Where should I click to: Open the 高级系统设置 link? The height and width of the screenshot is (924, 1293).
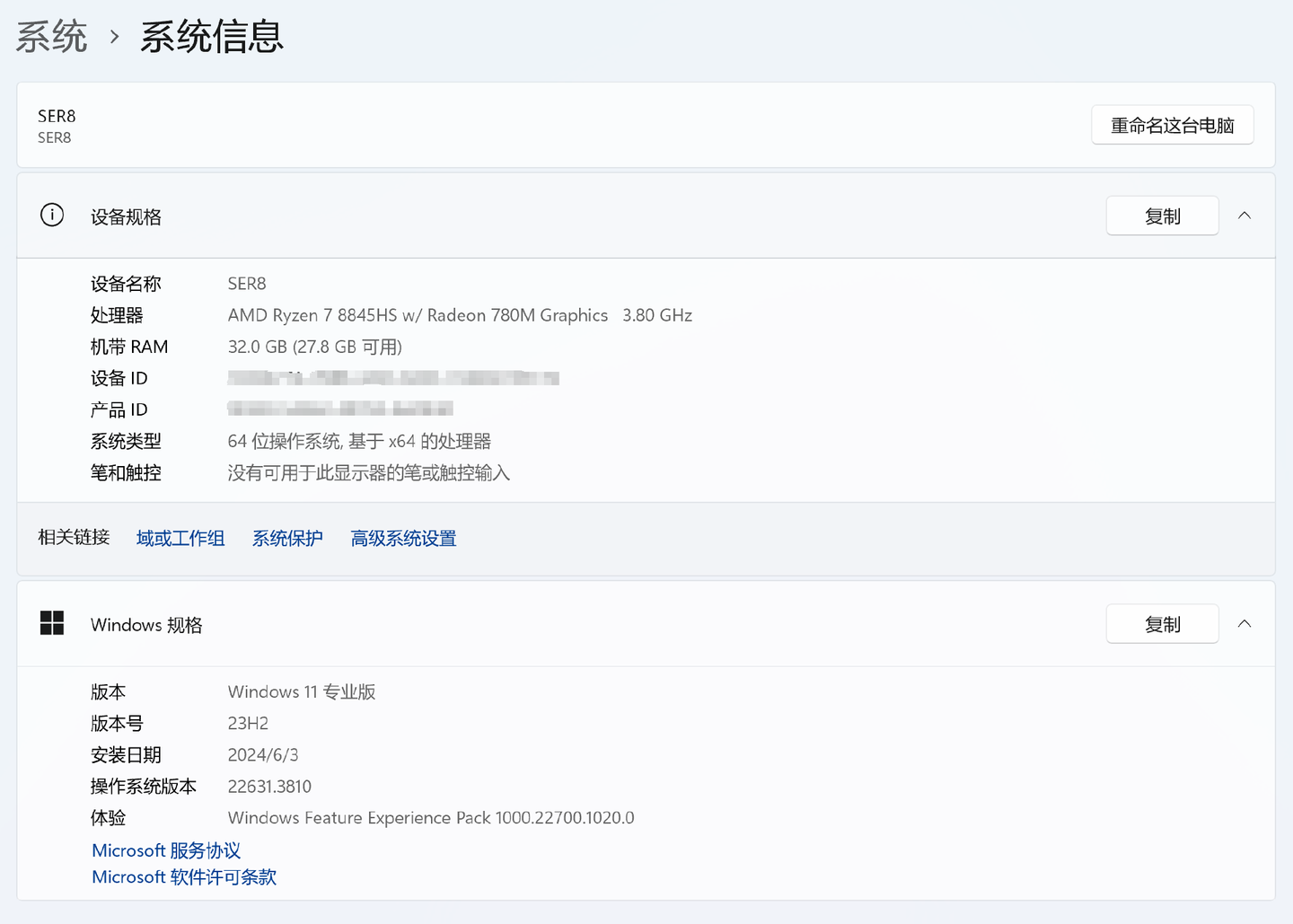(x=403, y=538)
